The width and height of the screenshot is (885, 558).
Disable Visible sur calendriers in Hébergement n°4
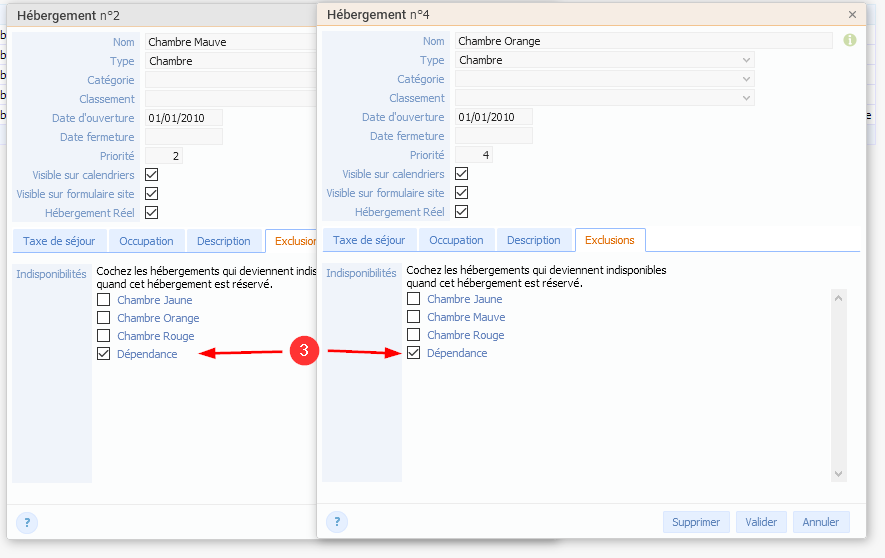coord(462,174)
